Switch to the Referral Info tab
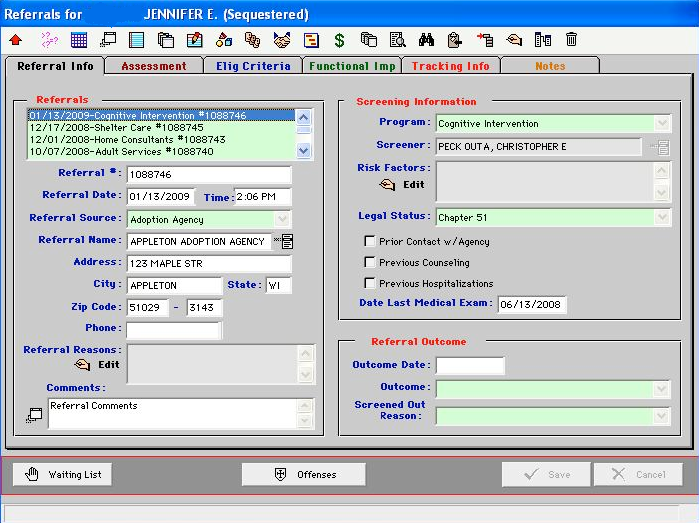The height and width of the screenshot is (523, 699). coord(55,66)
